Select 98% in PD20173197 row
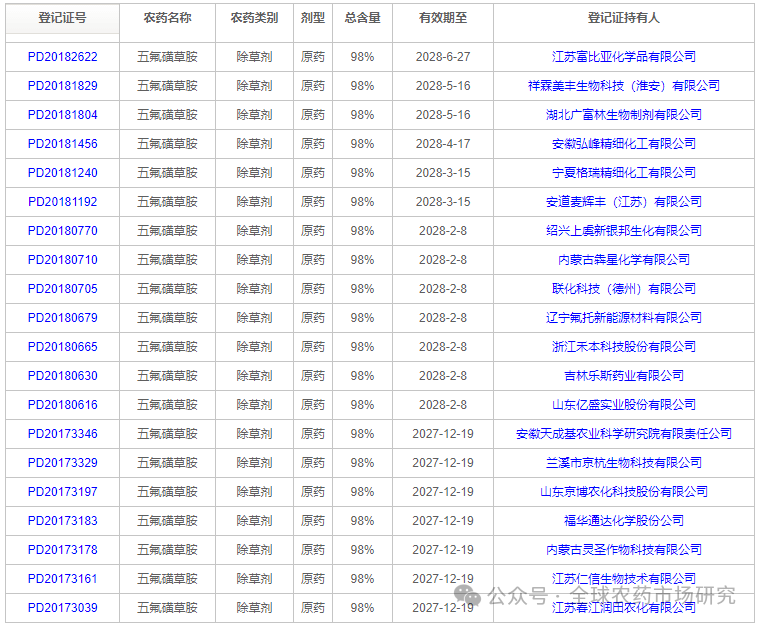Viewport: 760px width, 626px height. point(363,492)
